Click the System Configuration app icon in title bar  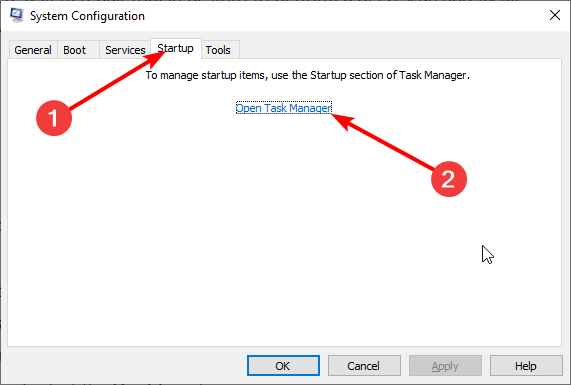tap(16, 15)
